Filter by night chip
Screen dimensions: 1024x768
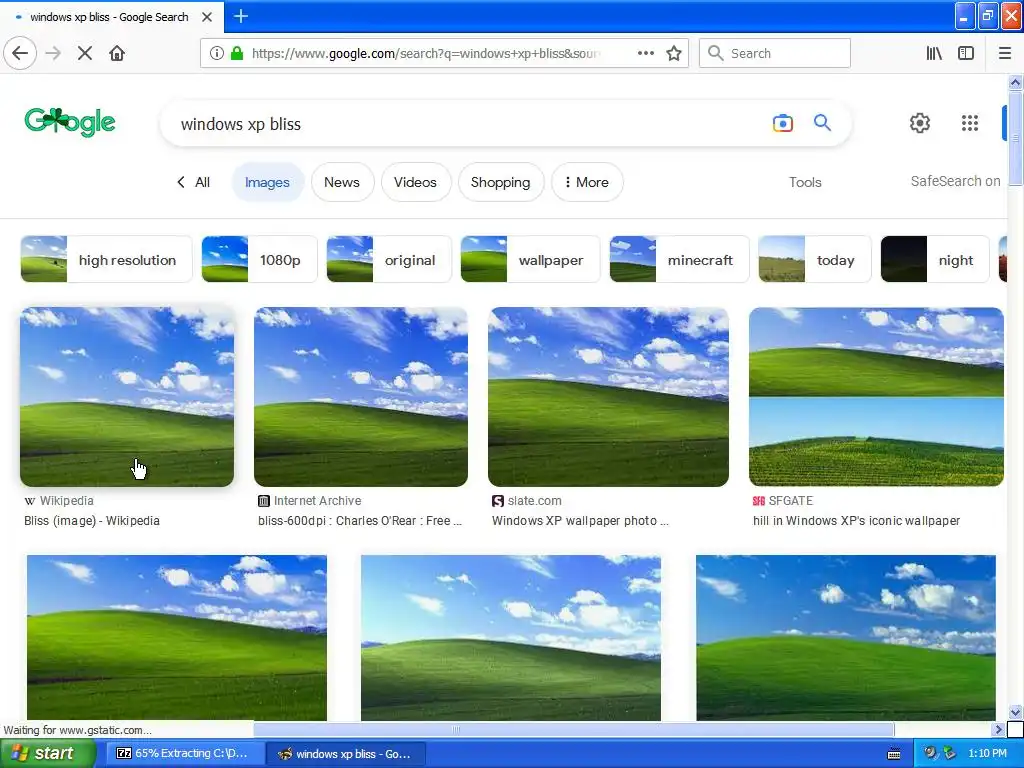pyautogui.click(x=935, y=259)
